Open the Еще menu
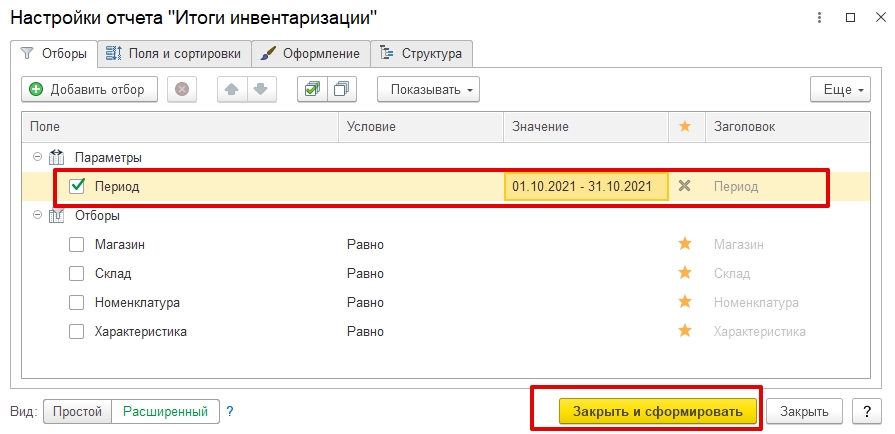This screenshot has height=434, width=895. (x=840, y=90)
